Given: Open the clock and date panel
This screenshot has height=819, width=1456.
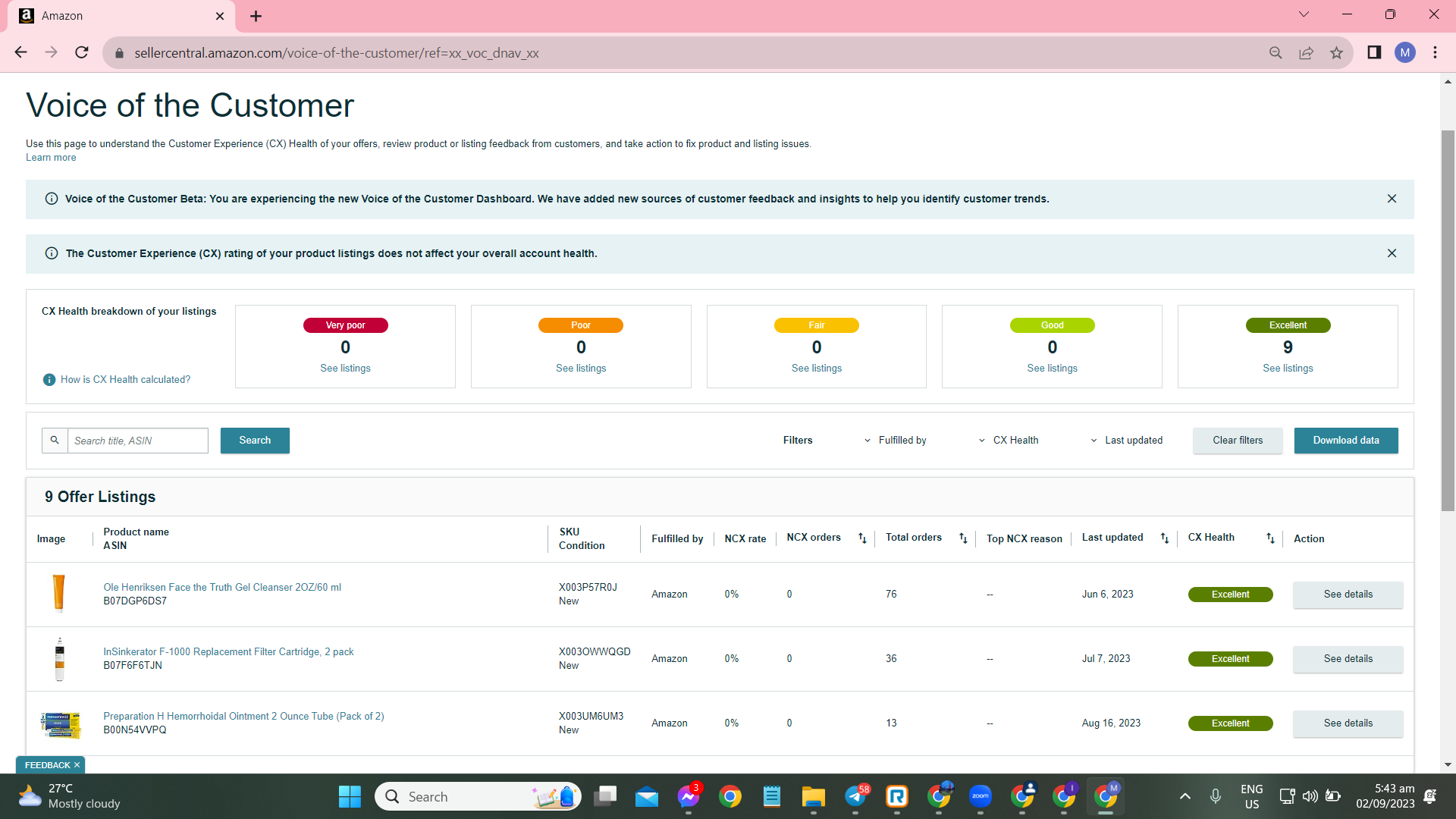Looking at the screenshot, I should pyautogui.click(x=1385, y=796).
